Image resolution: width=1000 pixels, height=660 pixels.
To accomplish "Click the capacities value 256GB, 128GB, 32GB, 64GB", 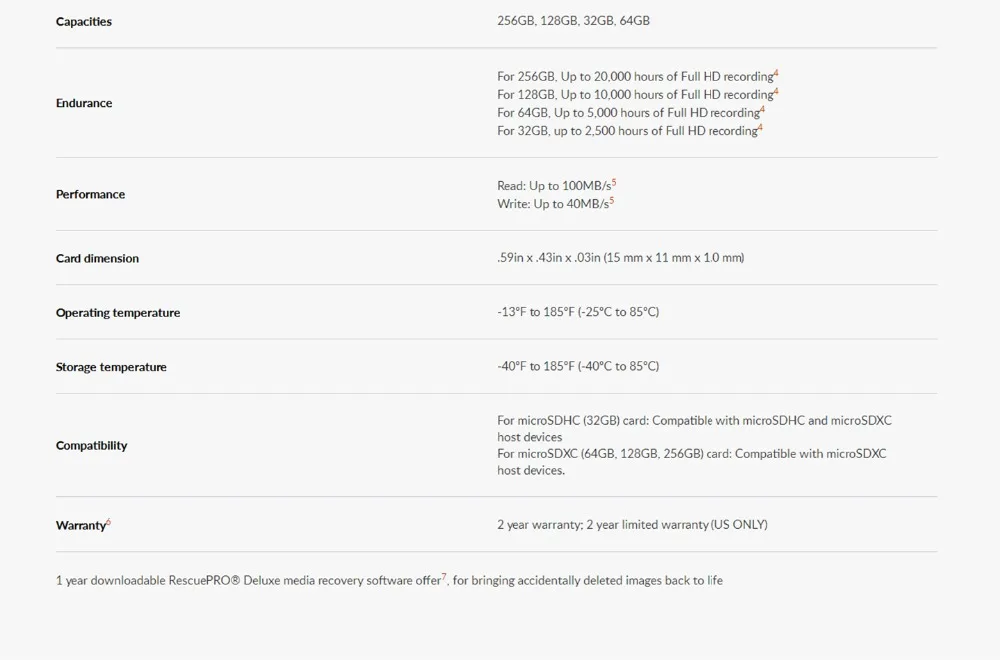I will coord(573,20).
